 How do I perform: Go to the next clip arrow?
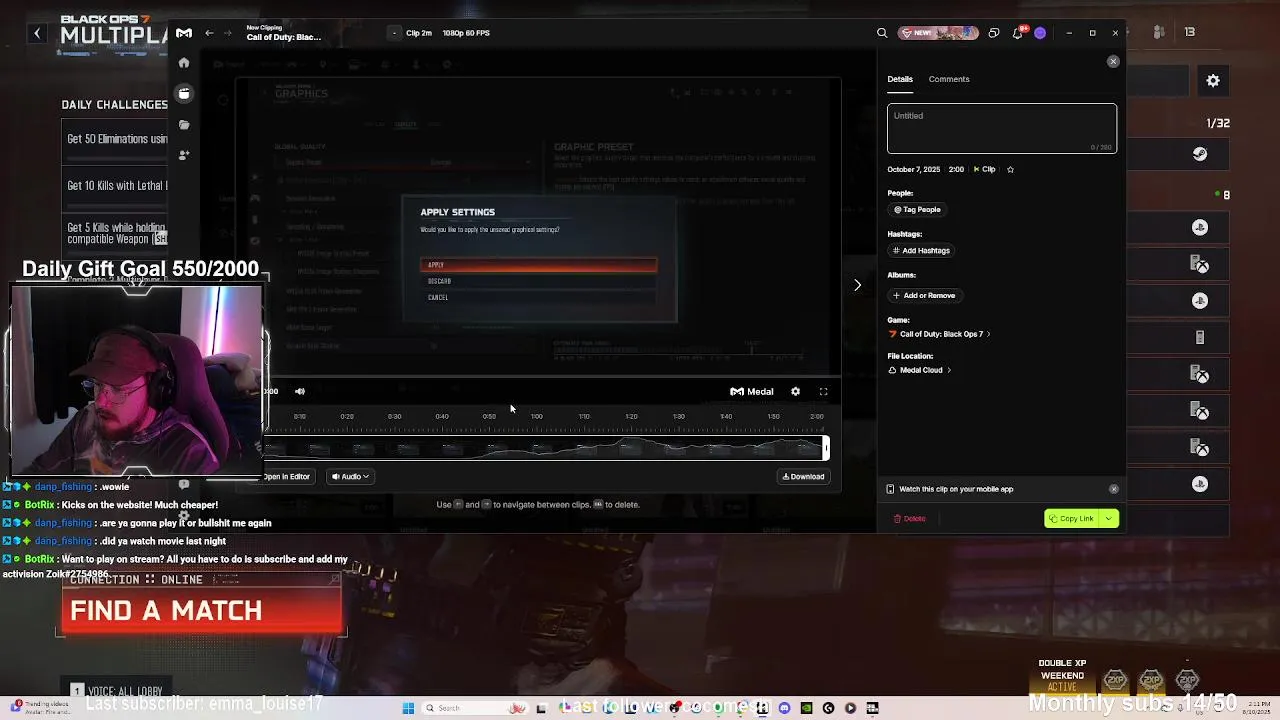pyautogui.click(x=857, y=285)
